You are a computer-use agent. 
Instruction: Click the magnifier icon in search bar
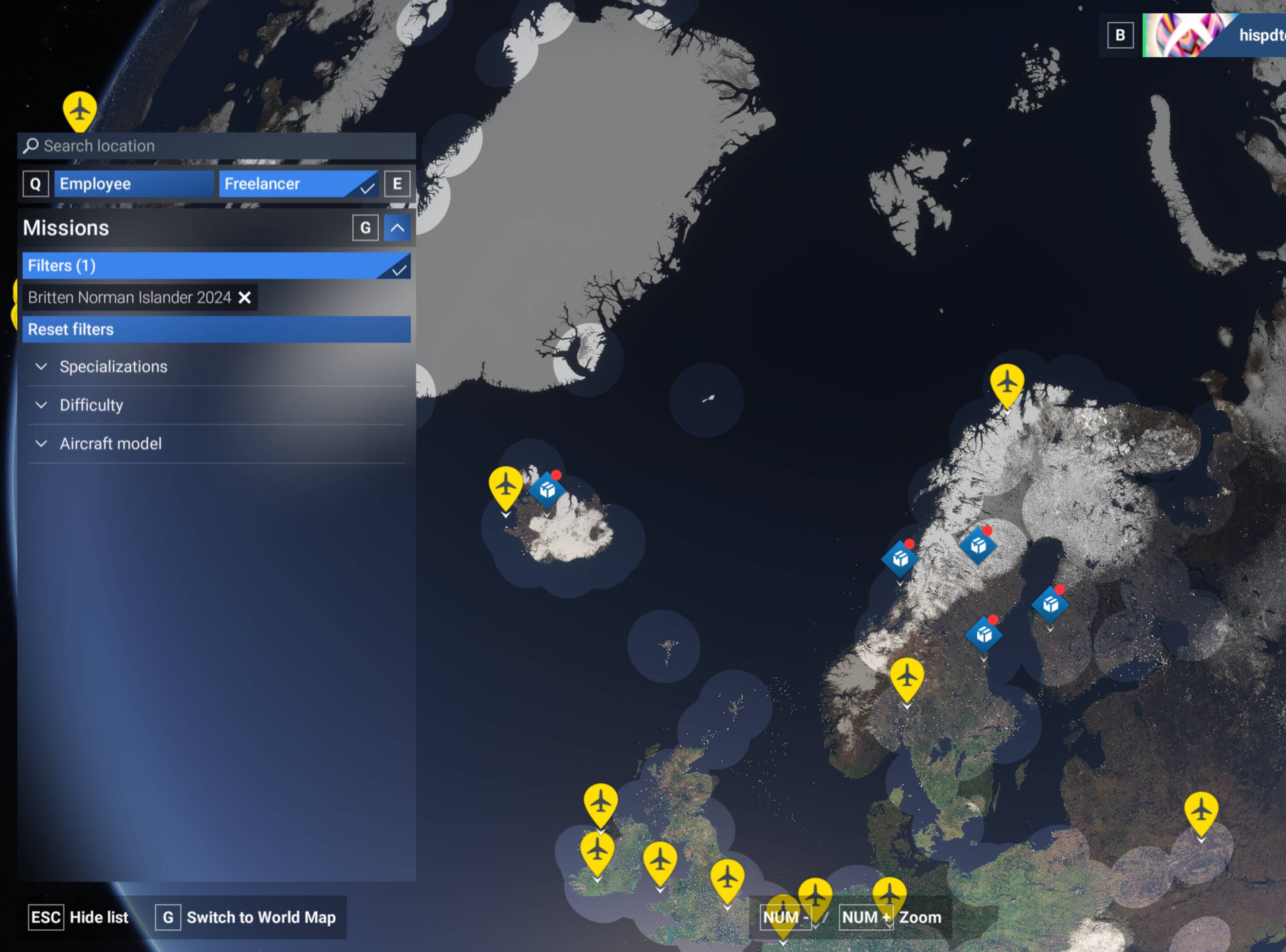(31, 146)
